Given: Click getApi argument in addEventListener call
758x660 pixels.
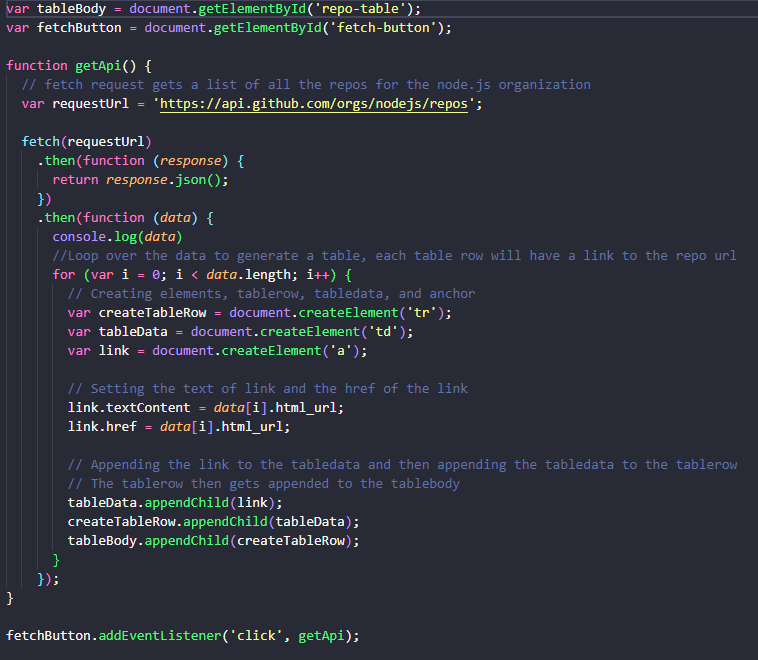Looking at the screenshot, I should 321,635.
